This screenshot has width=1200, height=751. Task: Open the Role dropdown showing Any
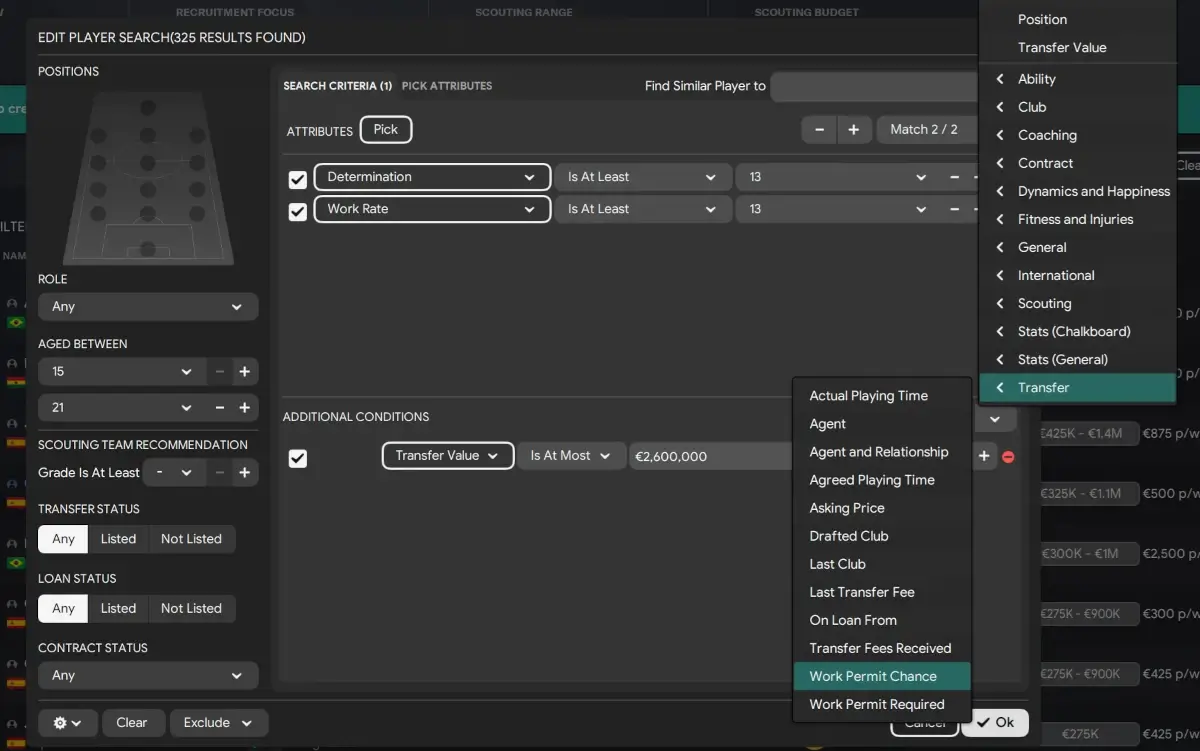click(x=148, y=307)
